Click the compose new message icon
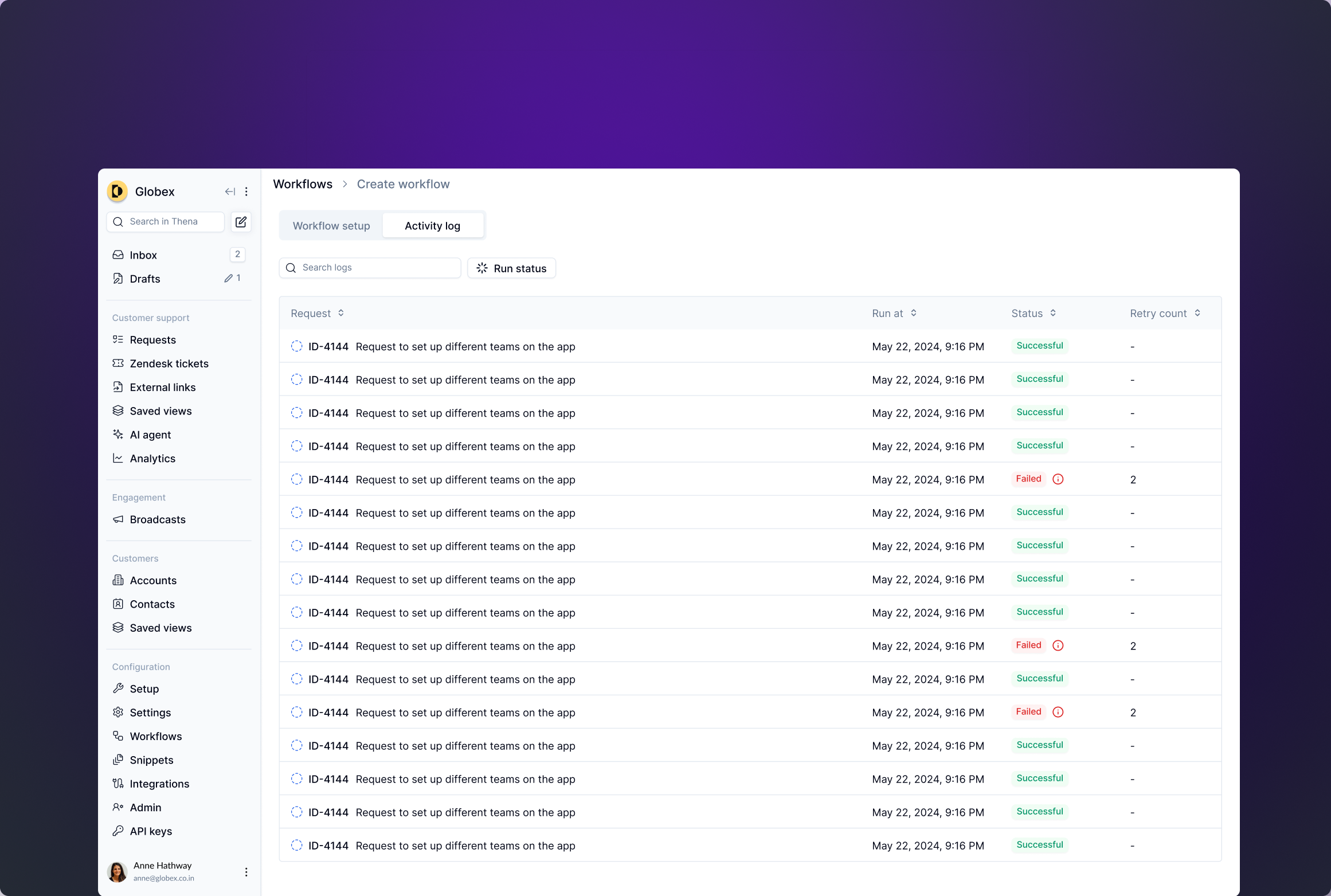1331x896 pixels. click(241, 222)
